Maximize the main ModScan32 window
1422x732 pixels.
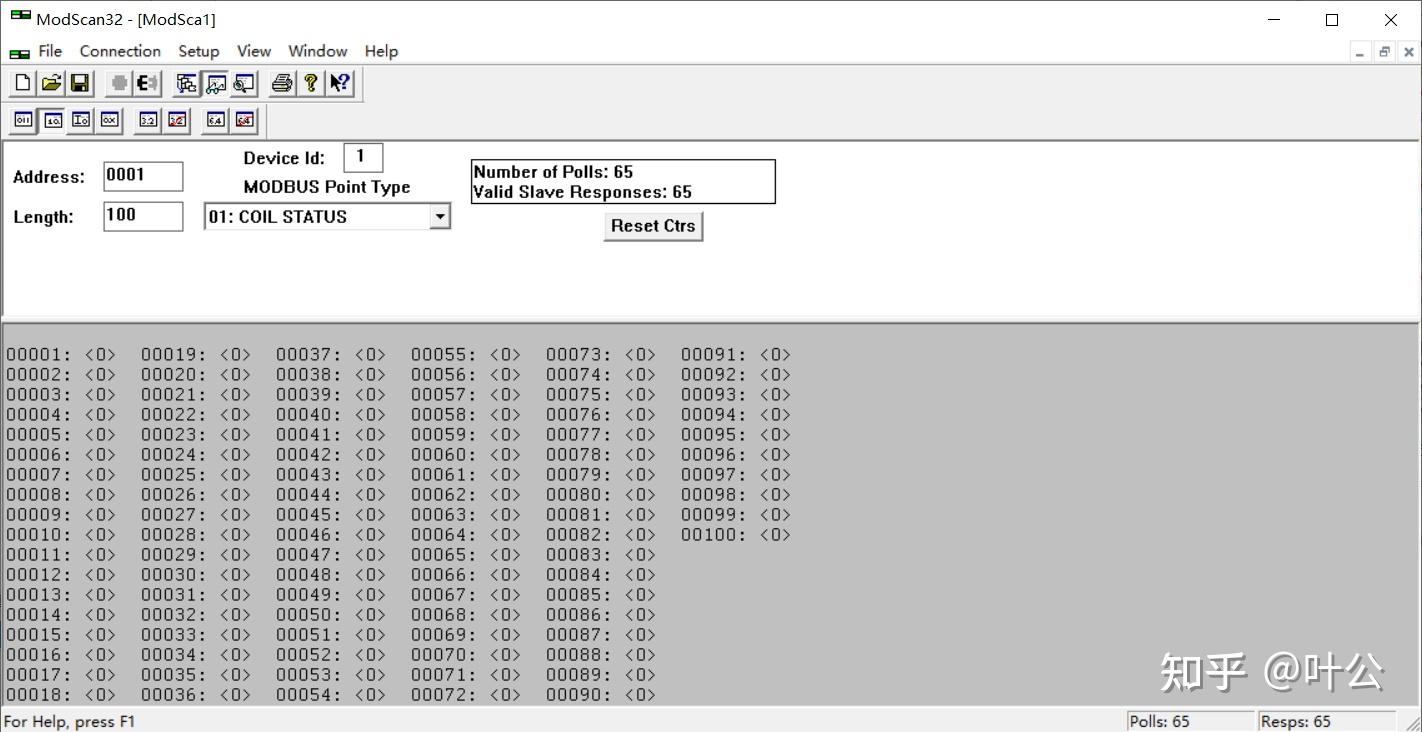pos(1332,20)
